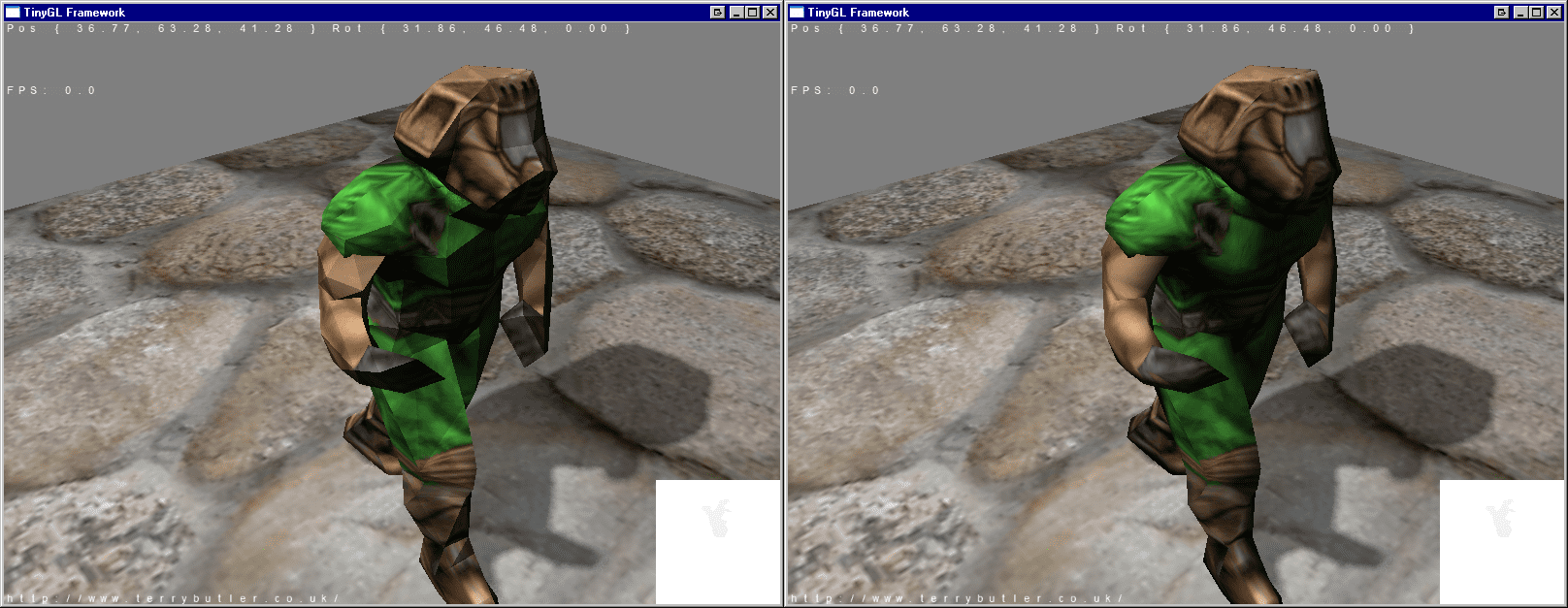
Task: Click the "Rot { 31.86, 46.48, 0.00 }" readout in left window
Action: click(481, 29)
